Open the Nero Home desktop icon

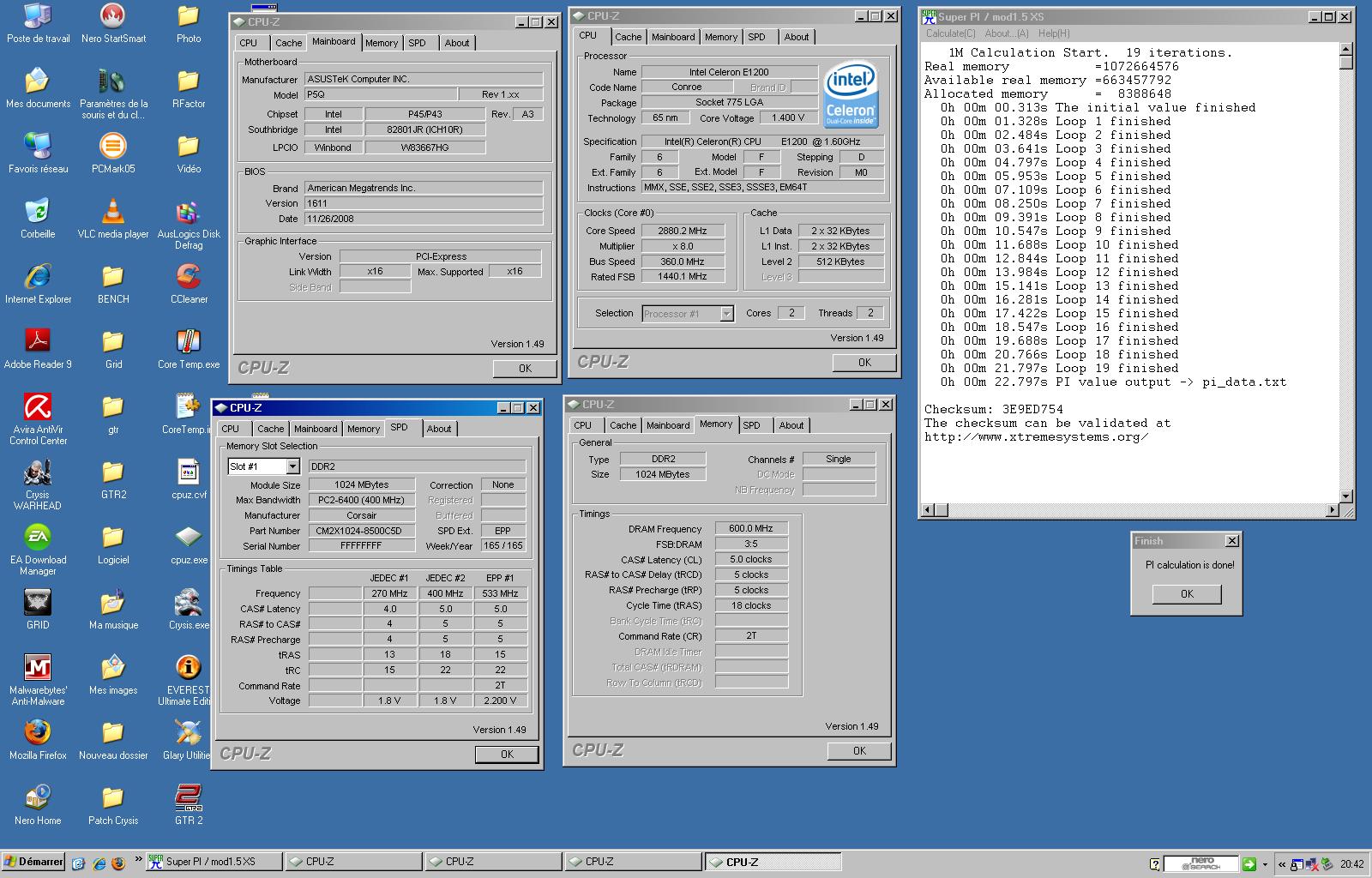click(38, 805)
